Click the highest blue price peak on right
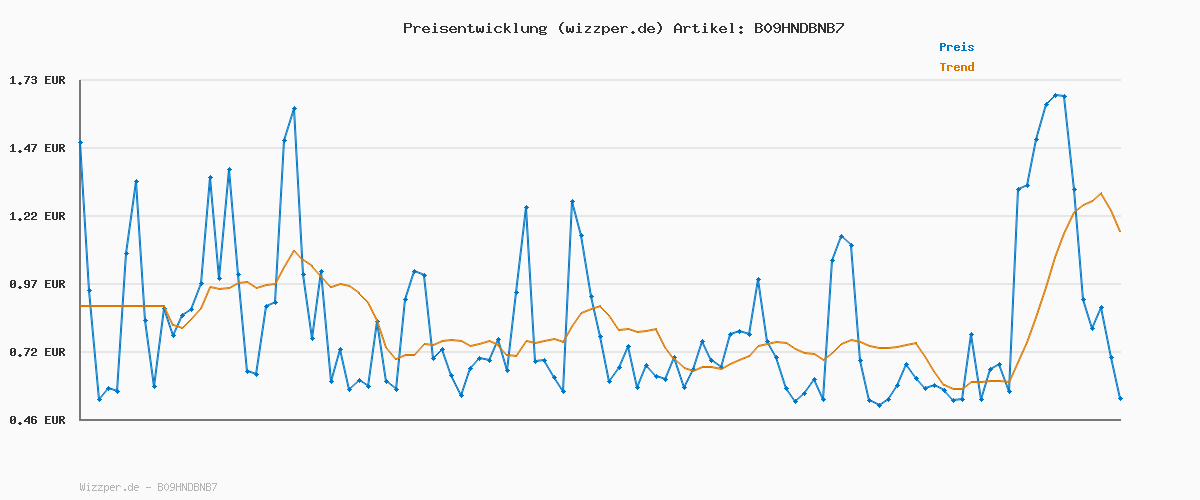The width and height of the screenshot is (1200, 500). tap(1056, 95)
